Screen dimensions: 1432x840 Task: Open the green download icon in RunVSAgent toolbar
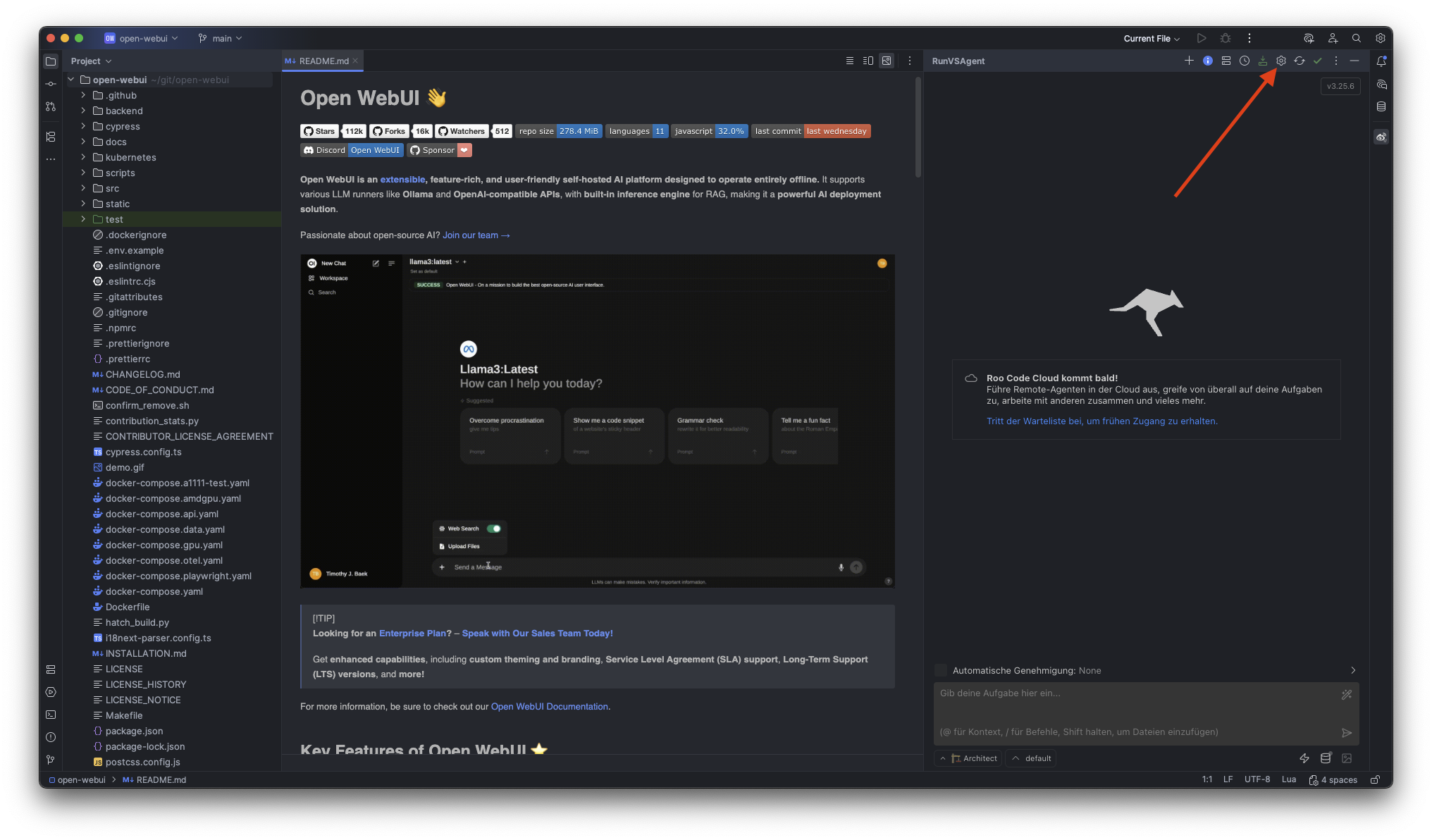[x=1263, y=61]
